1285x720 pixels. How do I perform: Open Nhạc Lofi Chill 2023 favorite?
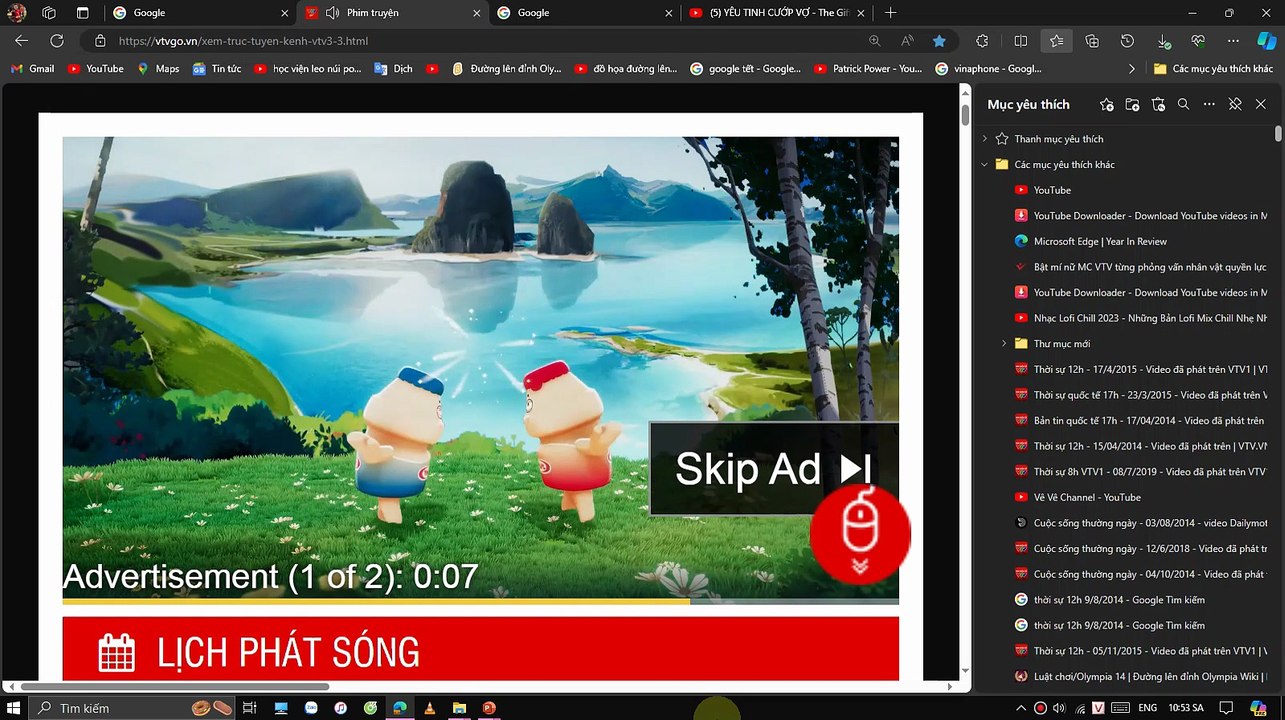pos(1140,318)
